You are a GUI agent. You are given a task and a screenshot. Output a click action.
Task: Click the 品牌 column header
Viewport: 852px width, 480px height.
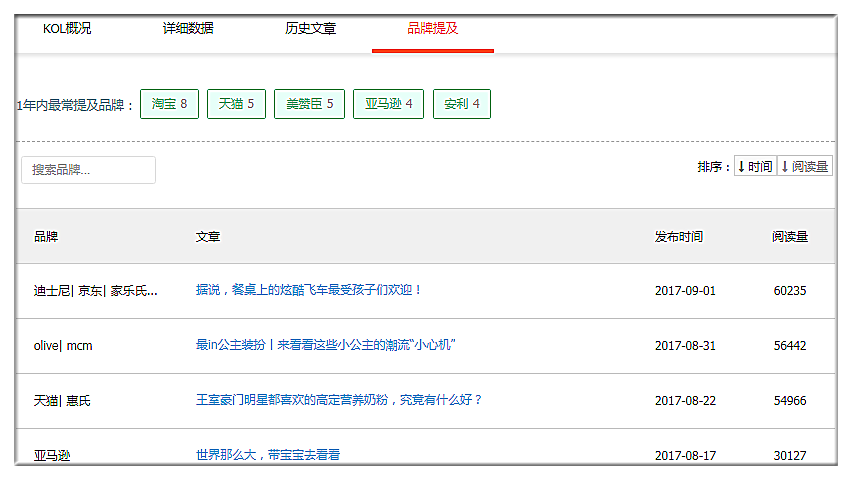[46, 237]
